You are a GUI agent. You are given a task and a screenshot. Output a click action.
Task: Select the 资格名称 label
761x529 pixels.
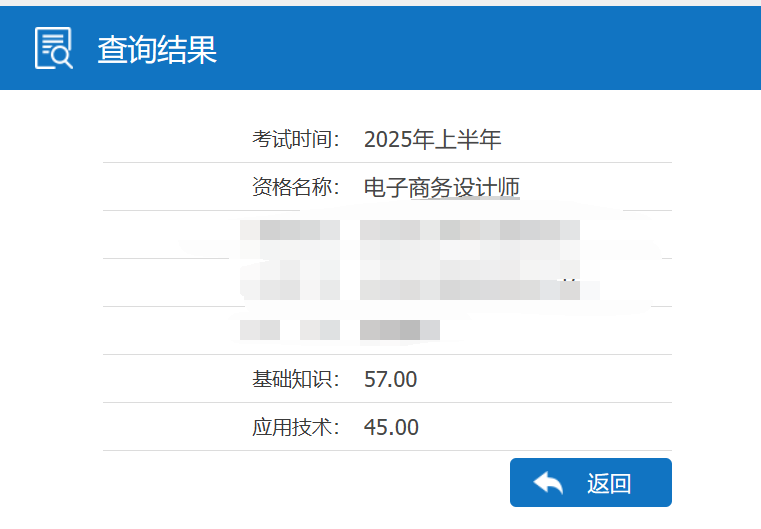pyautogui.click(x=296, y=187)
